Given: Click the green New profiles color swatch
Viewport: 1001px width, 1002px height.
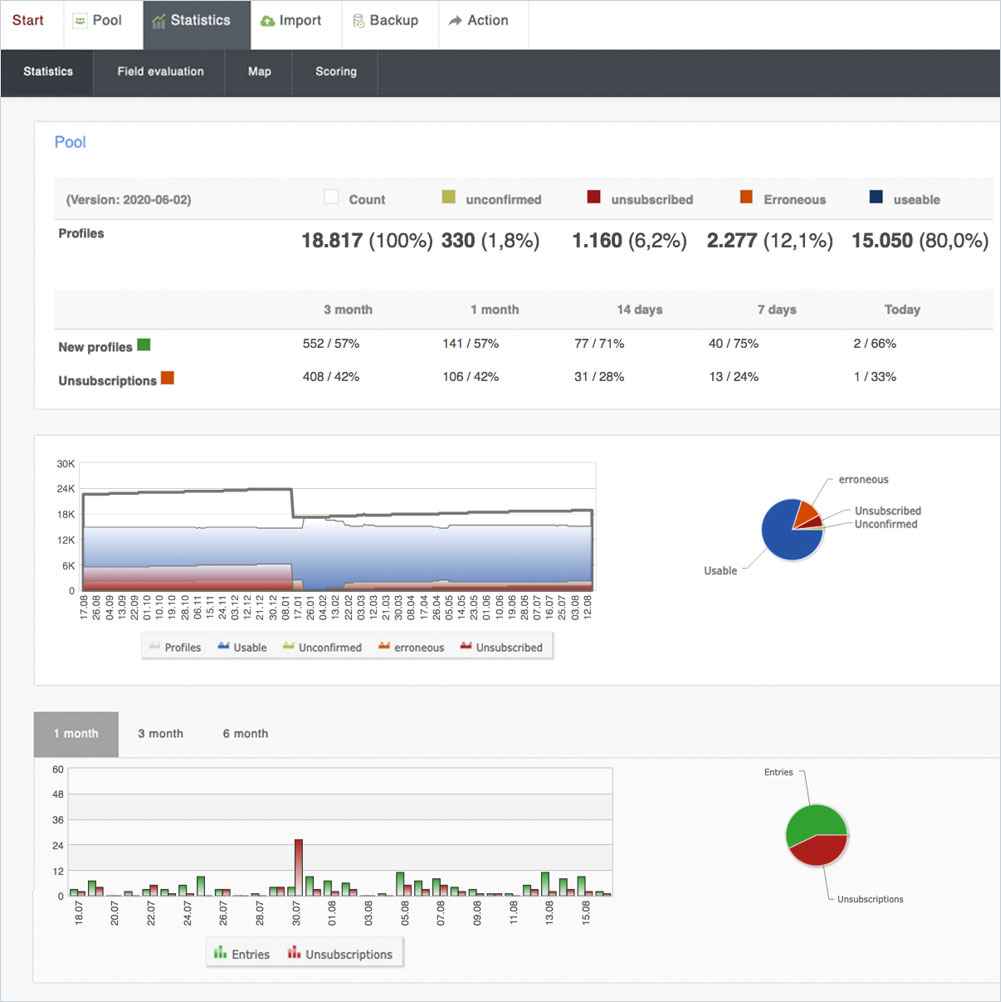Looking at the screenshot, I should pos(144,345).
